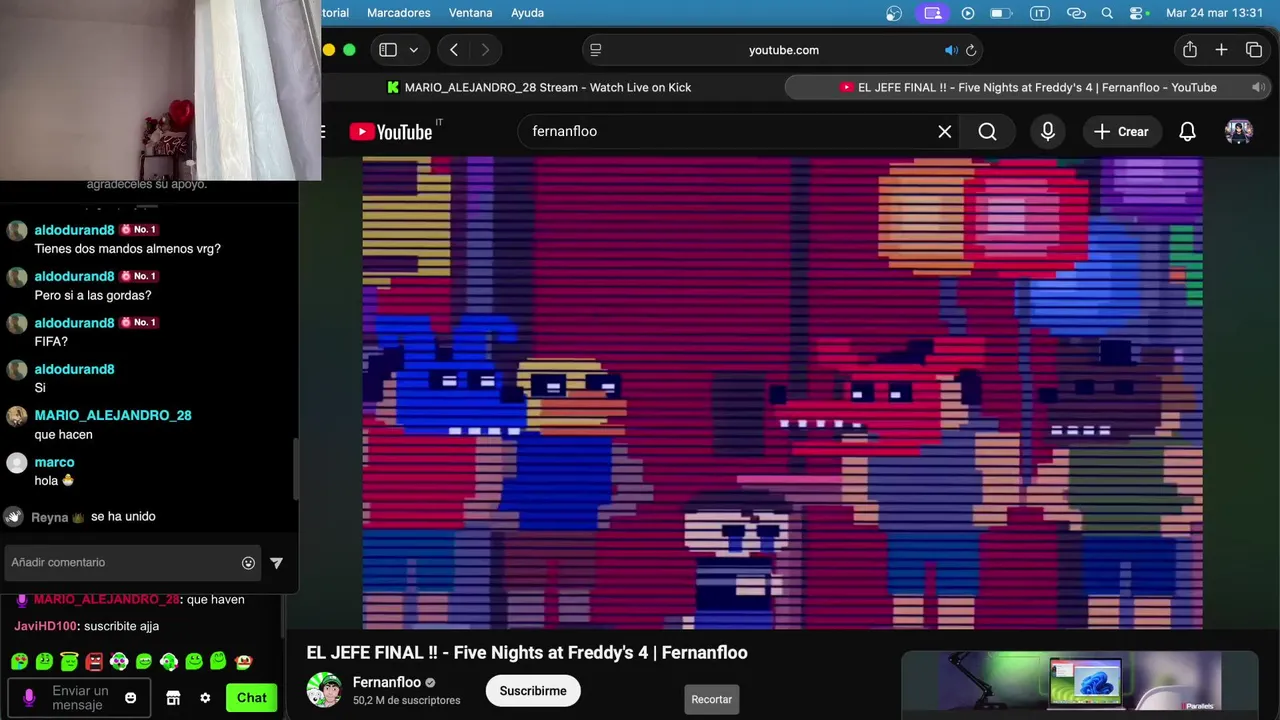Click the green Chat send button
The width and height of the screenshot is (1280, 720).
pos(252,698)
